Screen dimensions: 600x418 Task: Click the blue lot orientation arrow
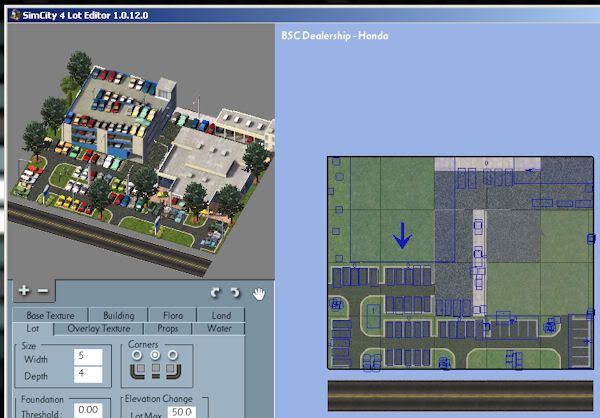[x=402, y=235]
